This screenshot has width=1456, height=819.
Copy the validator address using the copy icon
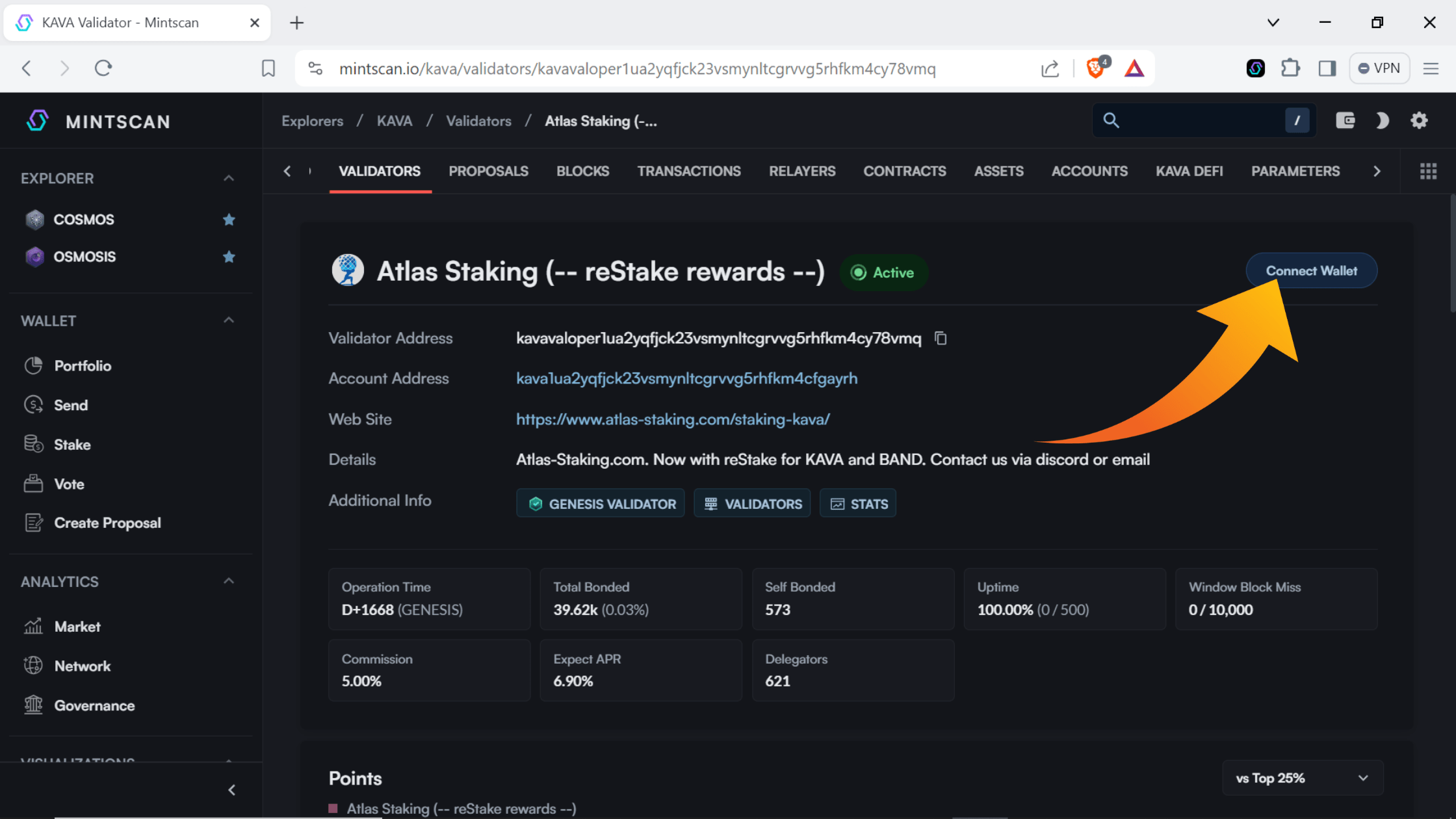tap(941, 338)
